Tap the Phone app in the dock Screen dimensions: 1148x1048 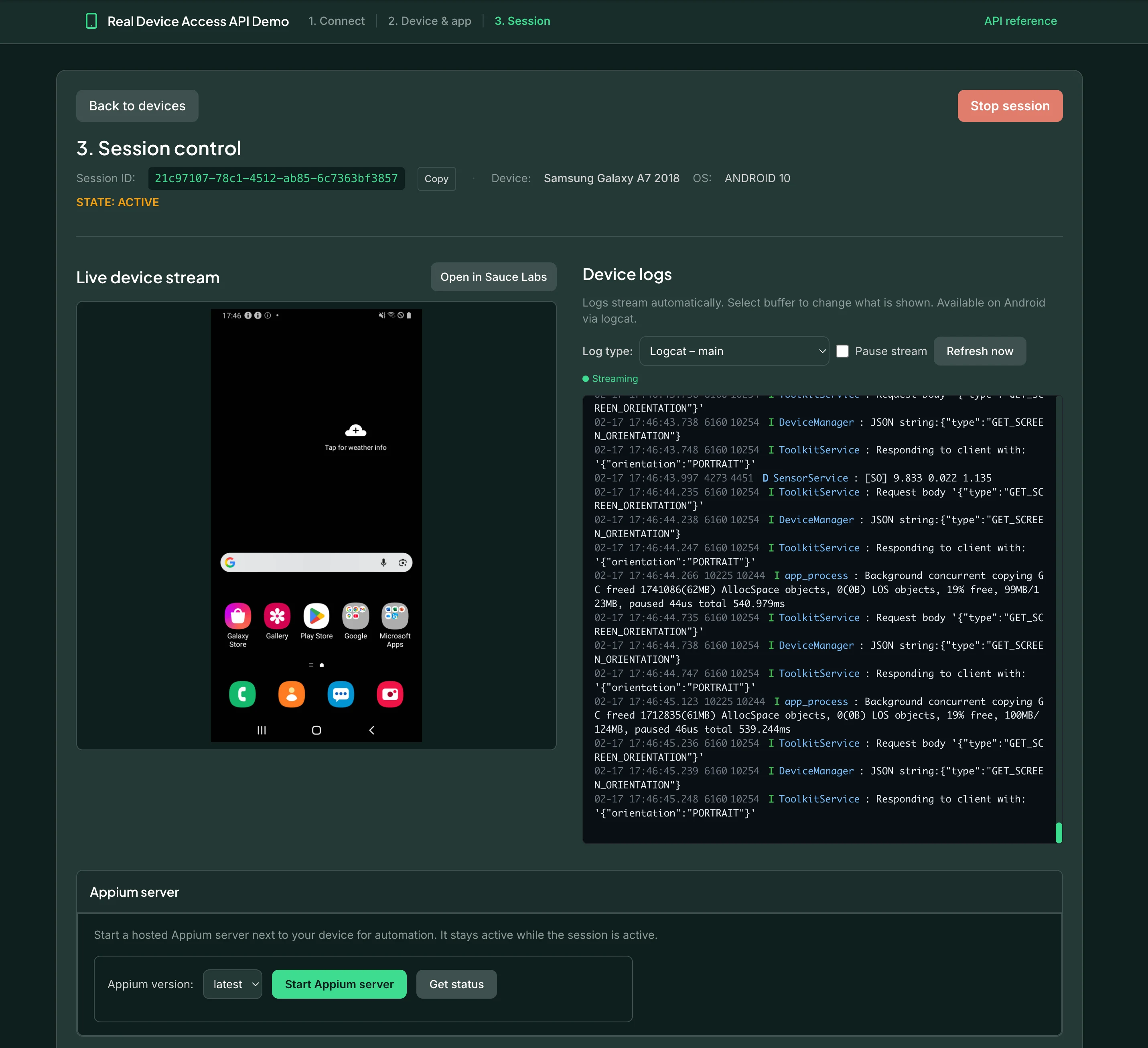pos(243,694)
